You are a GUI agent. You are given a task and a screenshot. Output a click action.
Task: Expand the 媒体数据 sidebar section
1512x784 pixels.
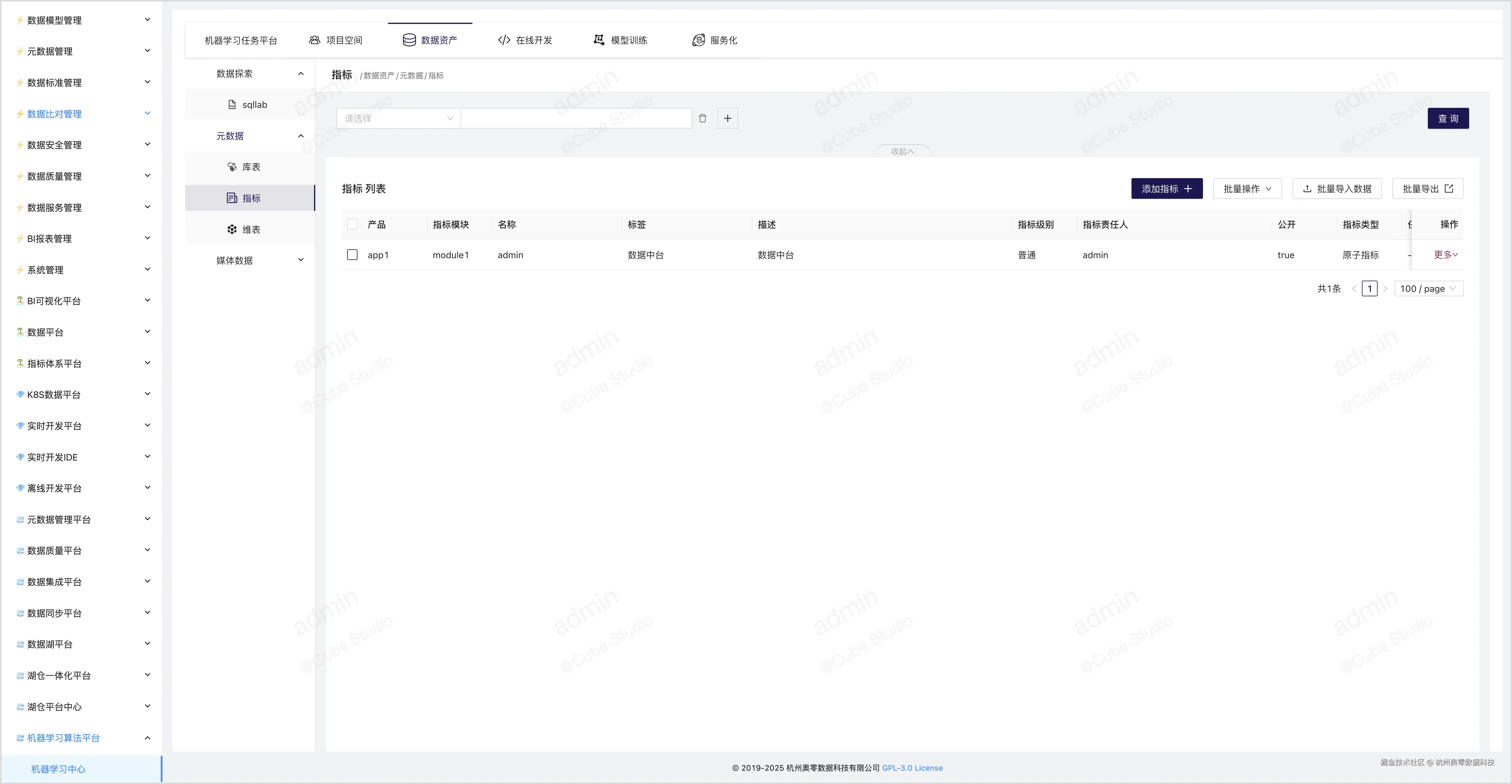(259, 261)
